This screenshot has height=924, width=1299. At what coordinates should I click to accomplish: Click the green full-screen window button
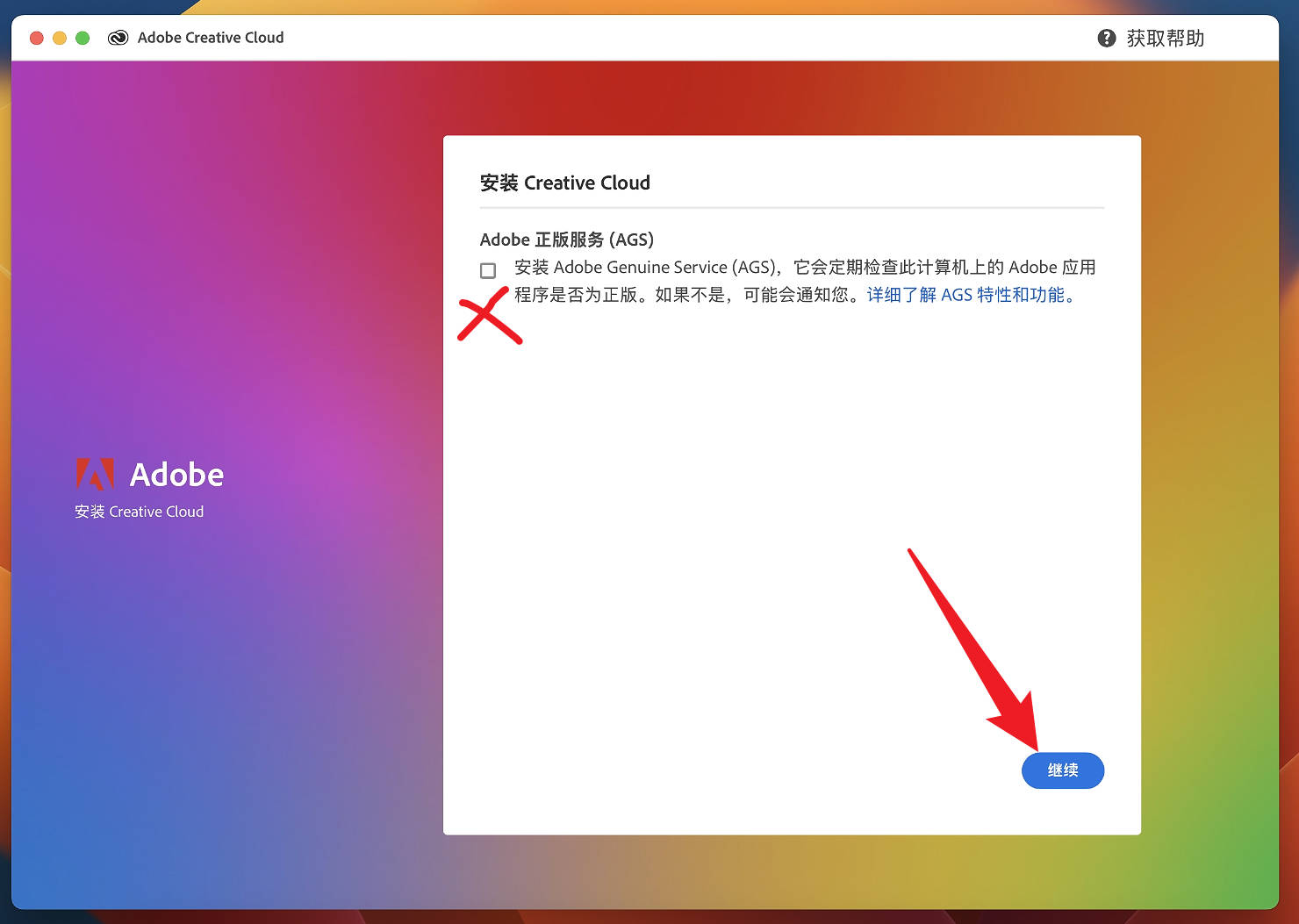click(x=83, y=38)
